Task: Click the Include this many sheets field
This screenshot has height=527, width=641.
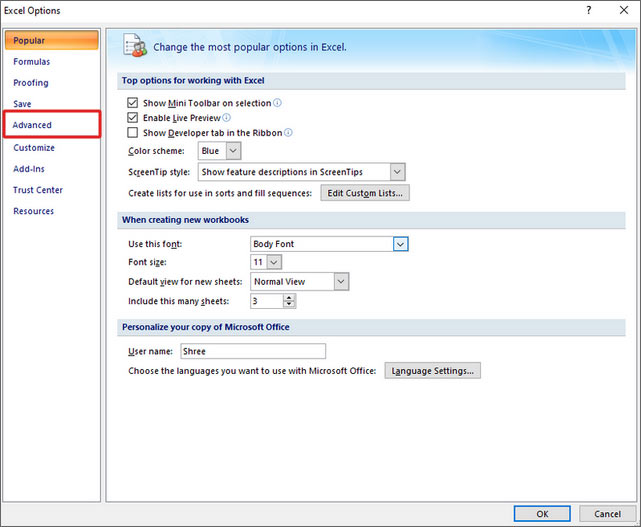Action: 267,301
